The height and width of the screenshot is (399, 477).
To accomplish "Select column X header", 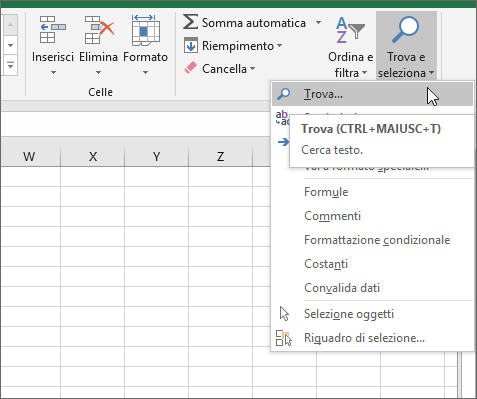I will 93,156.
